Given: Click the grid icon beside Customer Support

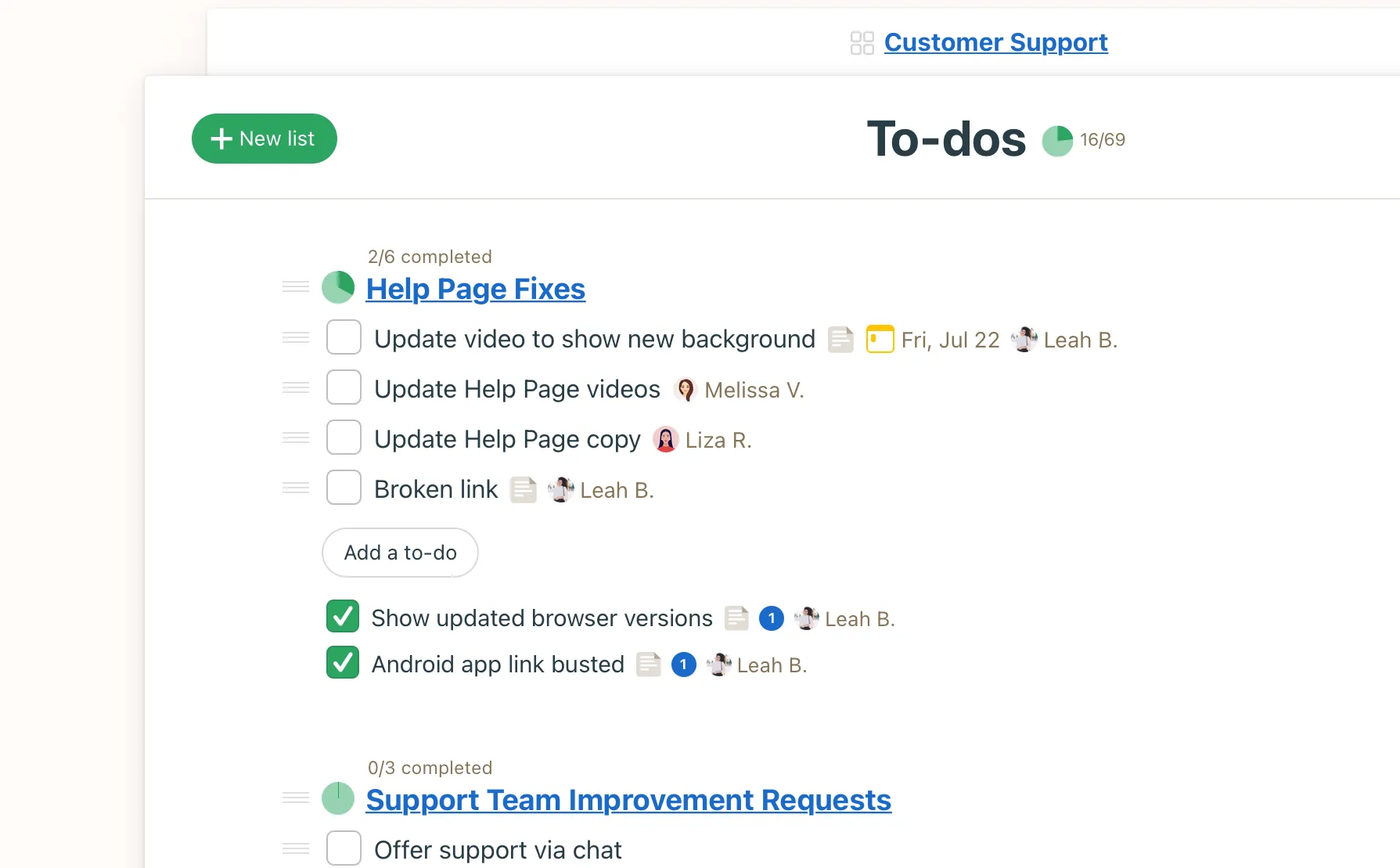Looking at the screenshot, I should tap(861, 43).
